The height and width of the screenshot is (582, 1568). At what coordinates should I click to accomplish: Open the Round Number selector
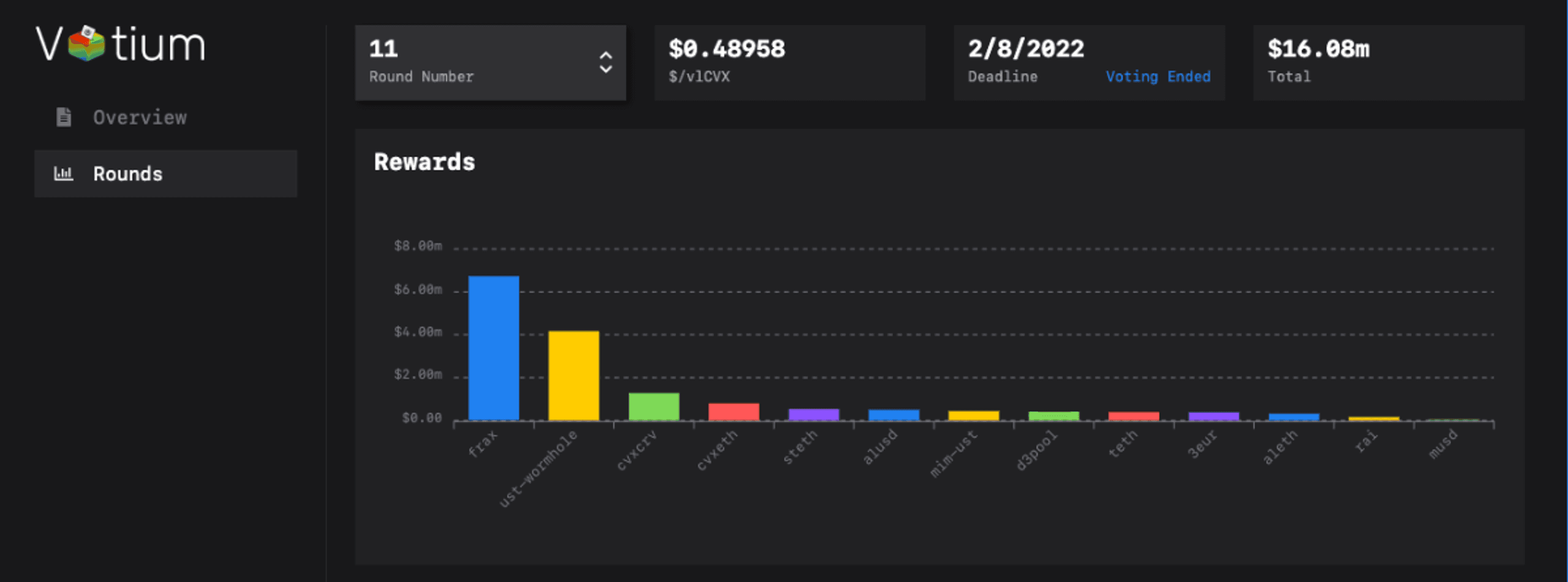tap(491, 63)
